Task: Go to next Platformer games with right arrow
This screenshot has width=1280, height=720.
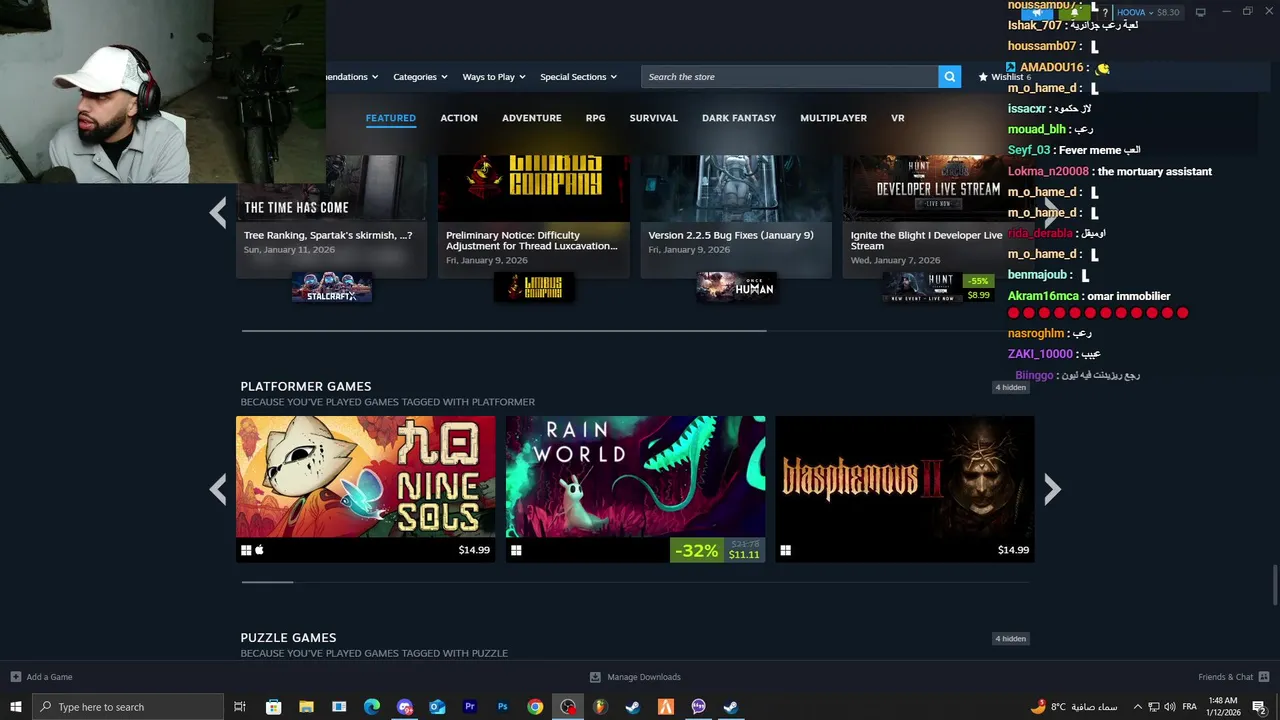Action: [1052, 489]
